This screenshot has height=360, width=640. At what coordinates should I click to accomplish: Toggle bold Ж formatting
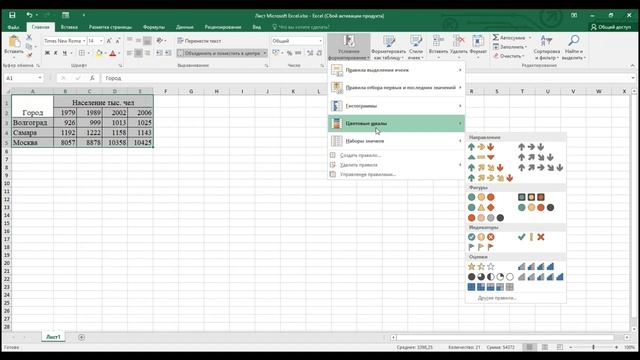point(47,53)
